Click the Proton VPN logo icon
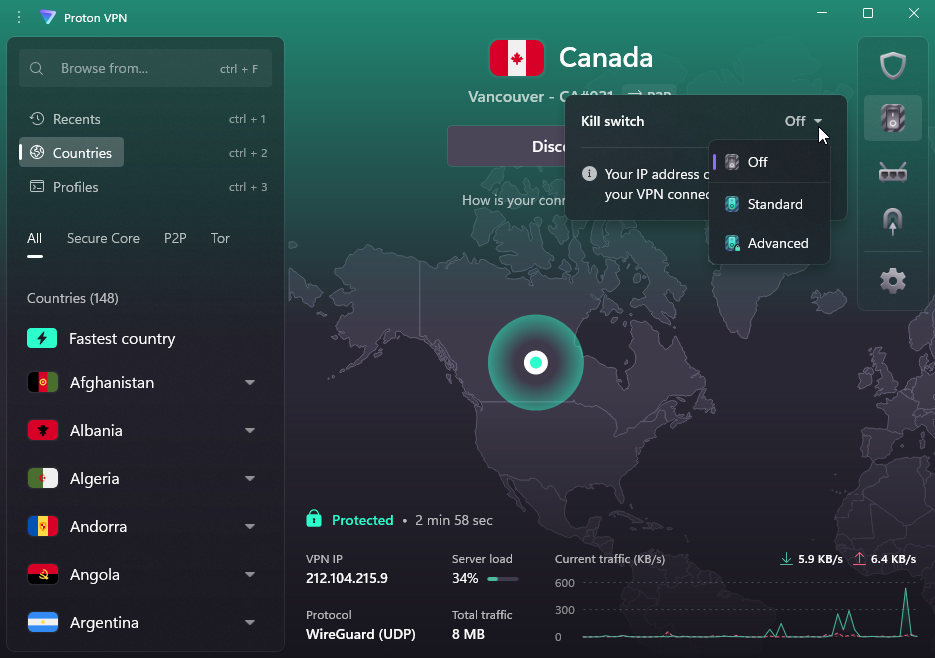Screen dimensions: 935x658 [x=48, y=17]
